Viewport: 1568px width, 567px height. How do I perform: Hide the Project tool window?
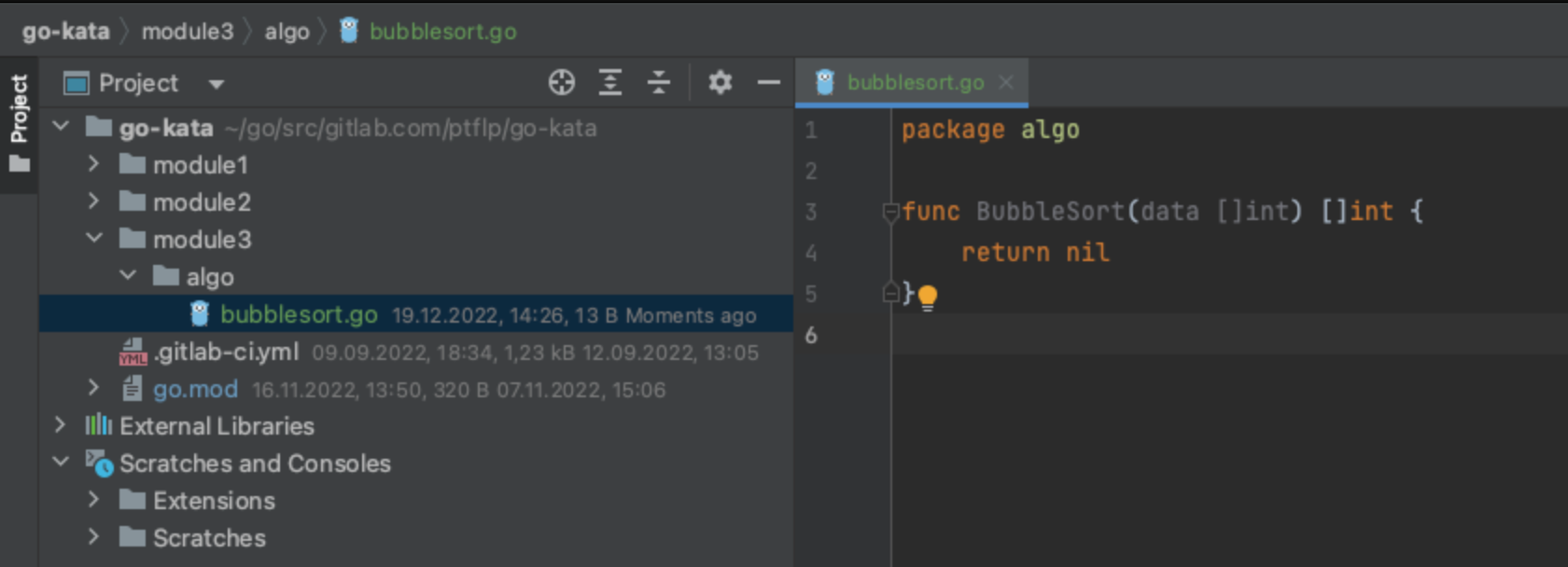tap(768, 83)
